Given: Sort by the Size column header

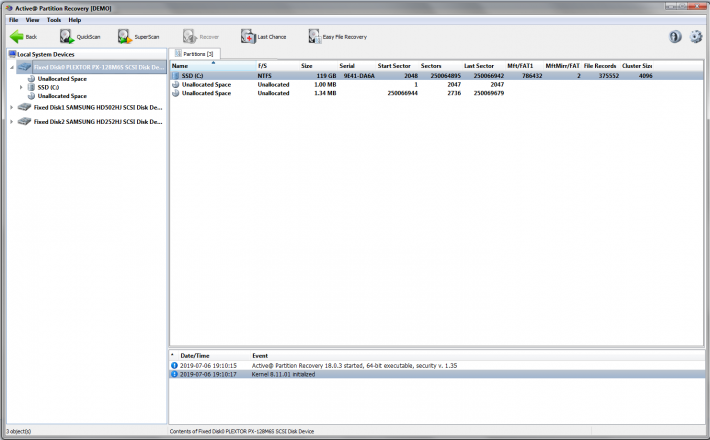Looking at the screenshot, I should pos(318,66).
